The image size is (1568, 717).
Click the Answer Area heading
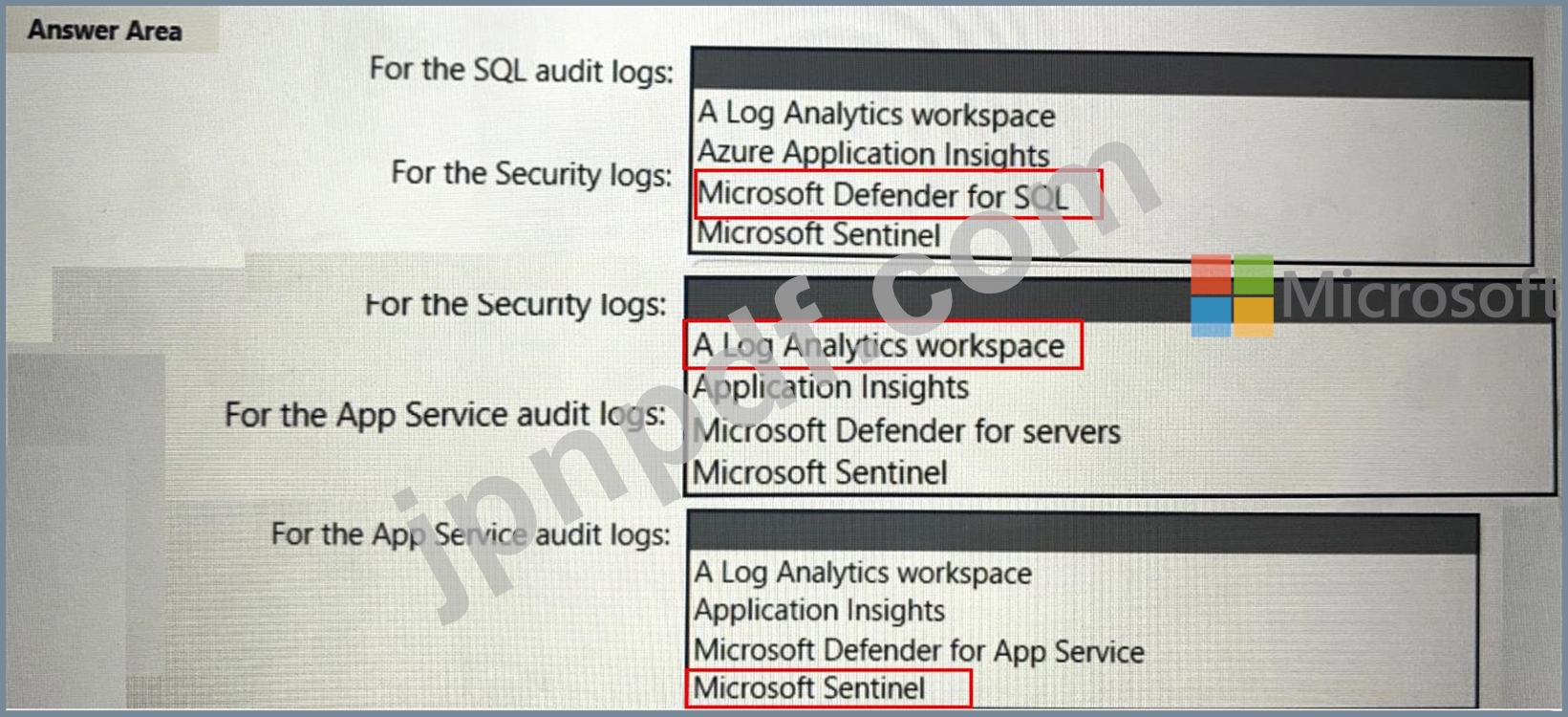point(105,31)
